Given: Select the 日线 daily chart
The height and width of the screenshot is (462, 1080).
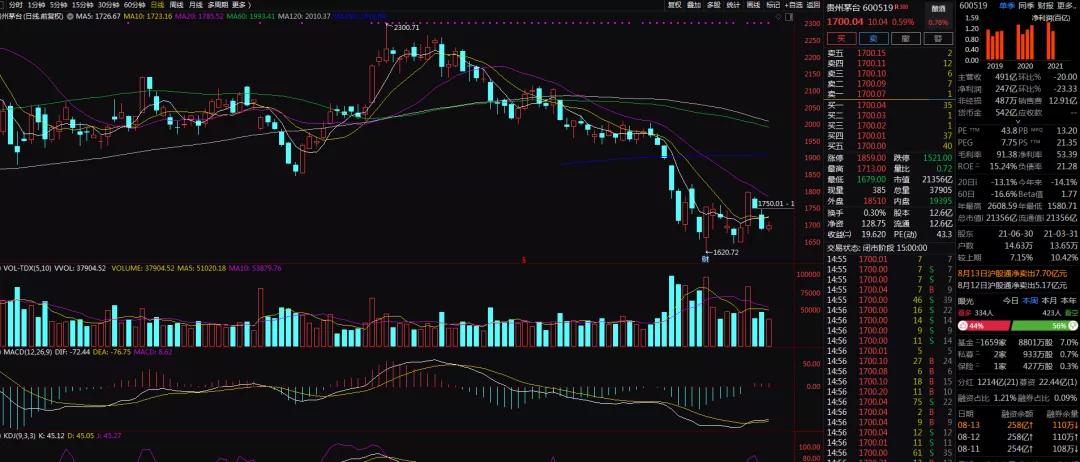Looking at the screenshot, I should coord(158,5).
